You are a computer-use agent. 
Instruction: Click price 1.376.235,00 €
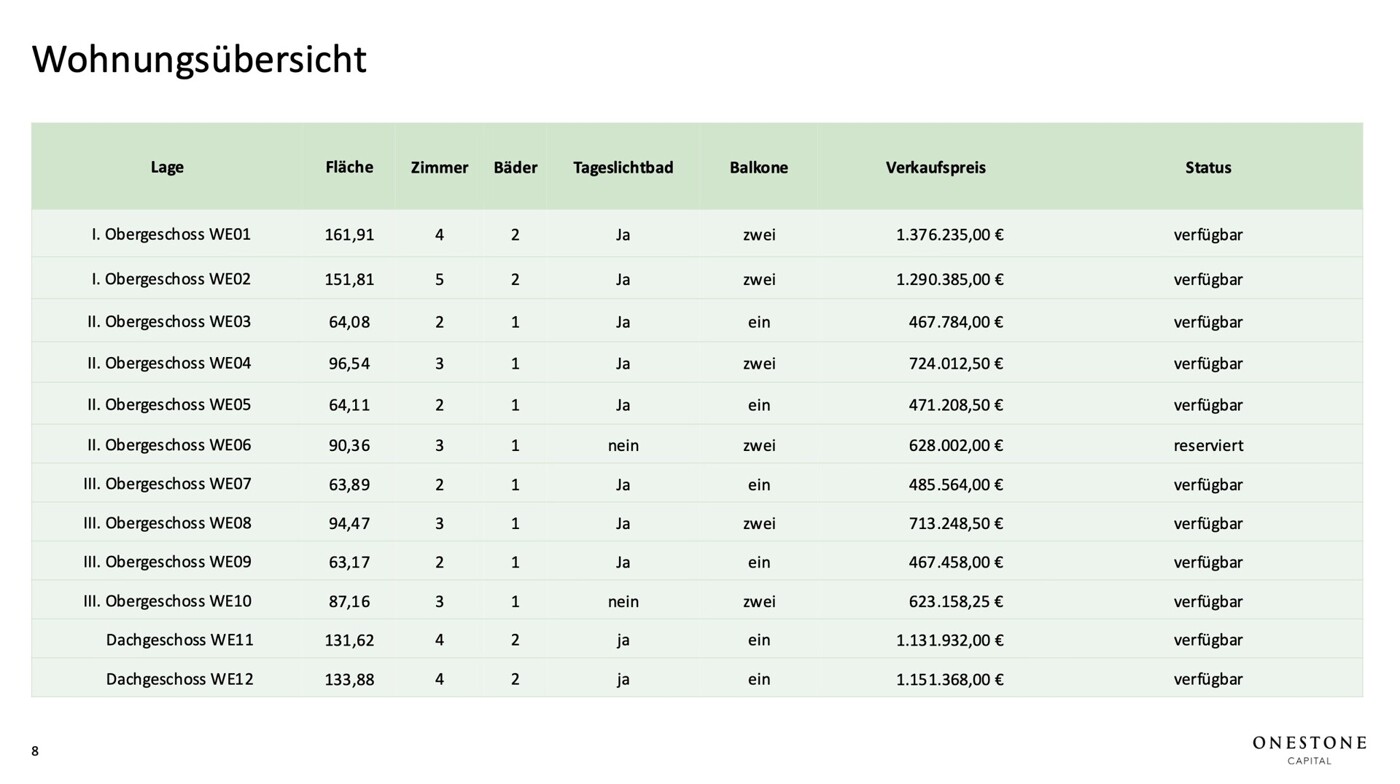950,235
